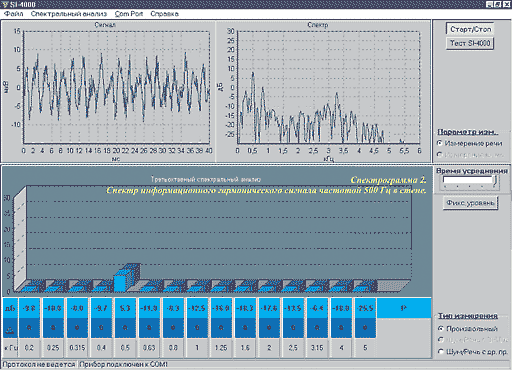512x370 pixels.
Task: Open the Файл menu
Action: coord(14,14)
